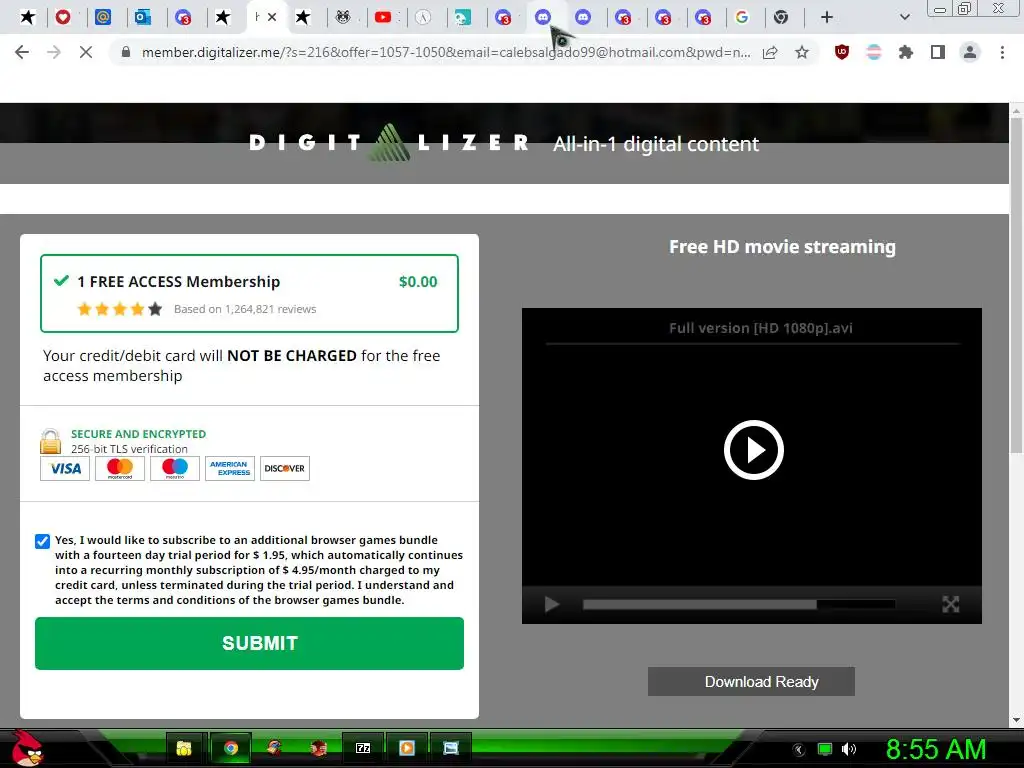Click 'Based on 1,264,821 reviews' text

click(245, 309)
